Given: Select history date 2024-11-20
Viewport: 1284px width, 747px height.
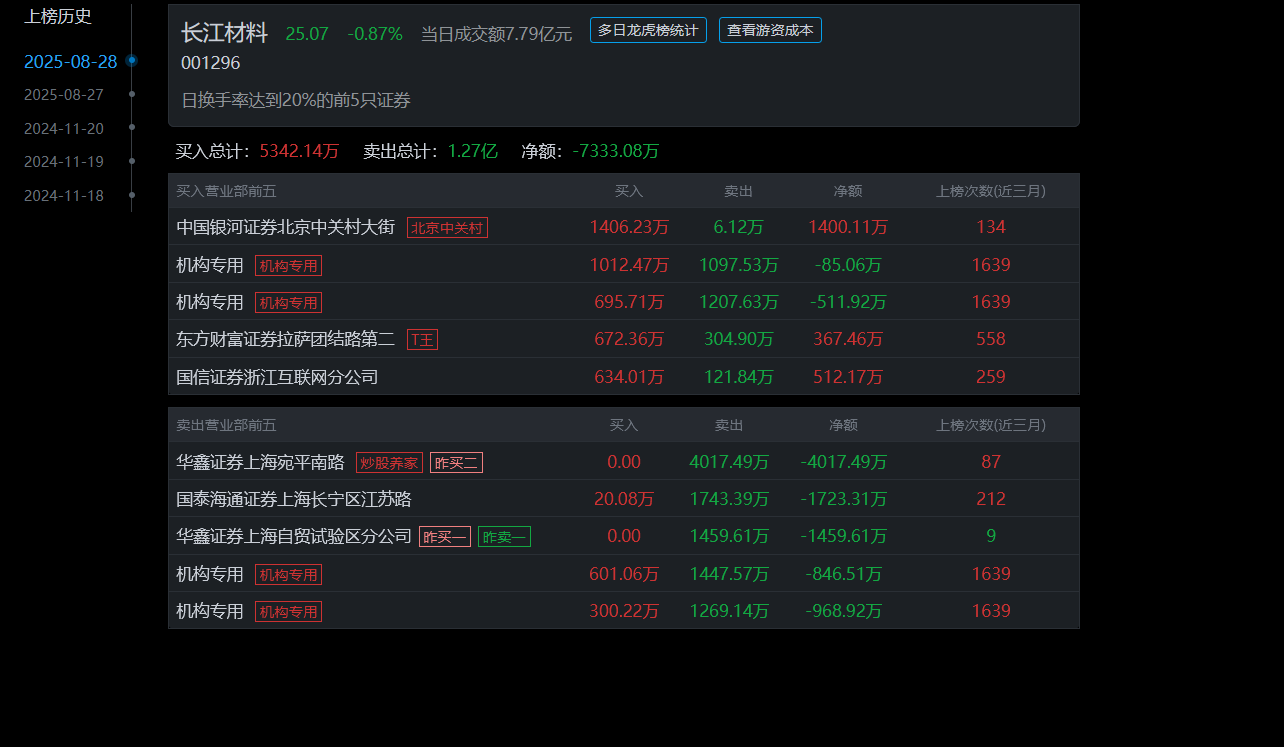Looking at the screenshot, I should (64, 129).
